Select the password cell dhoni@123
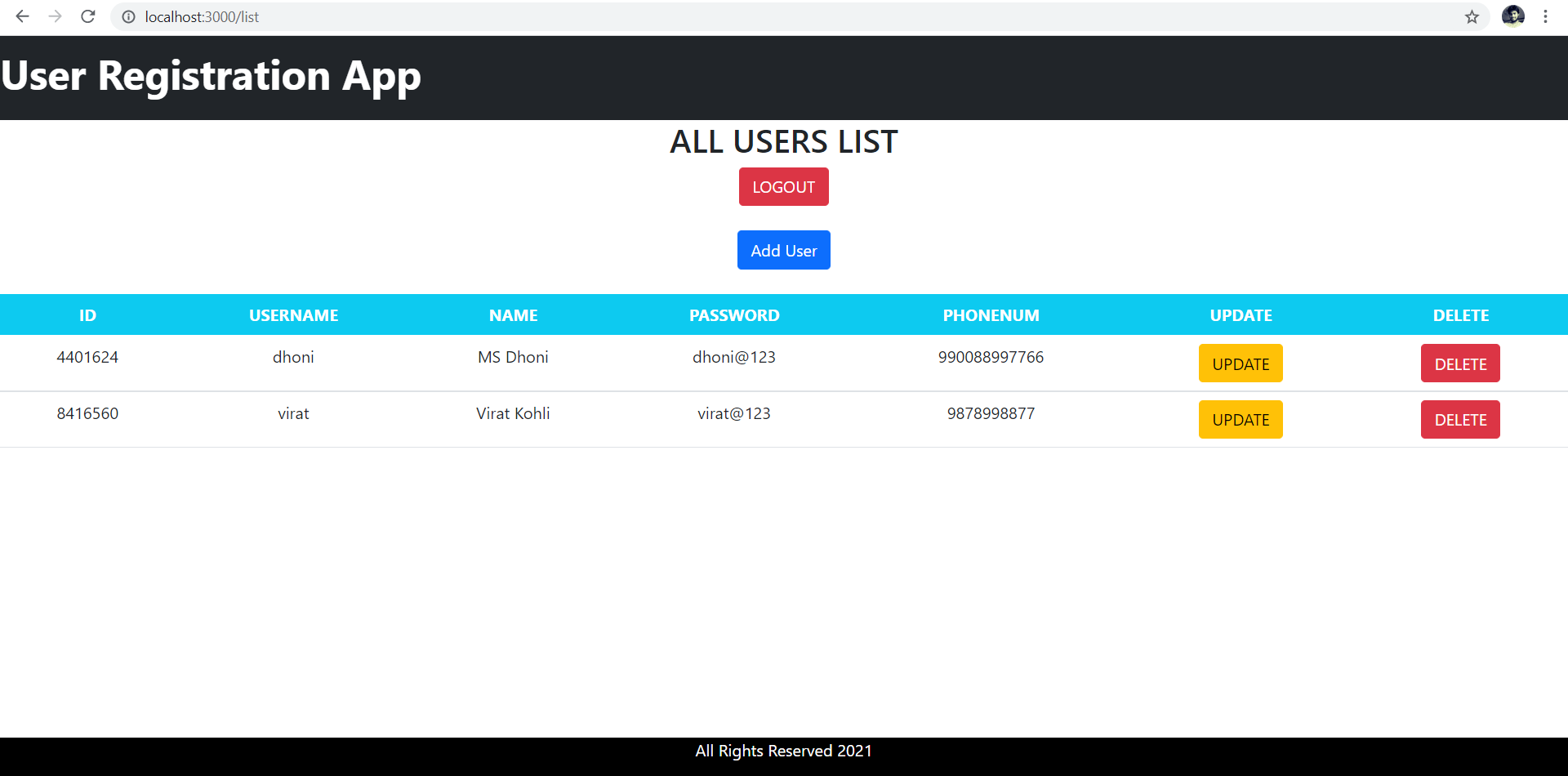This screenshot has width=1568, height=776. tap(734, 357)
